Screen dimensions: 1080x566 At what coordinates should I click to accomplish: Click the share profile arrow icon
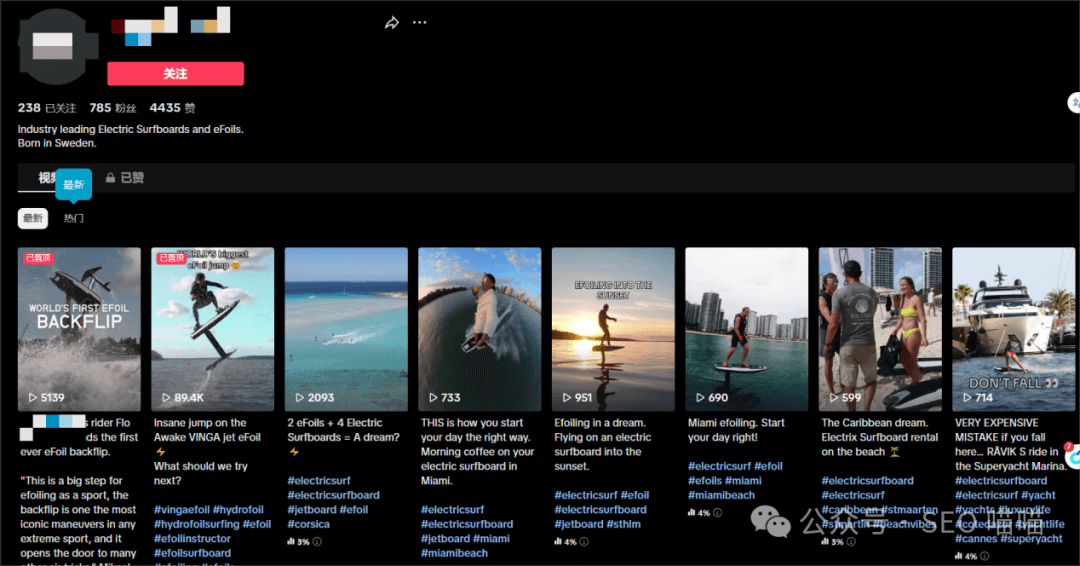(x=392, y=23)
